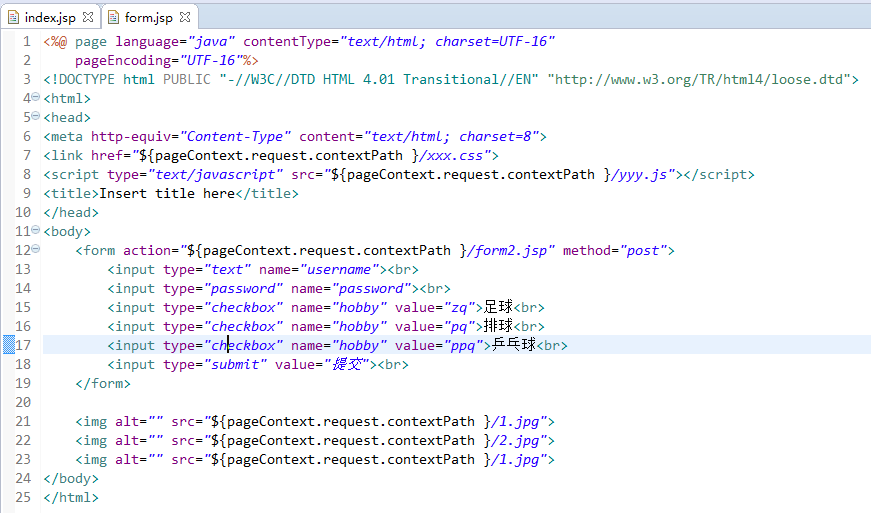The width and height of the screenshot is (871, 513).
Task: Click the 足球 label text
Action: (x=498, y=307)
